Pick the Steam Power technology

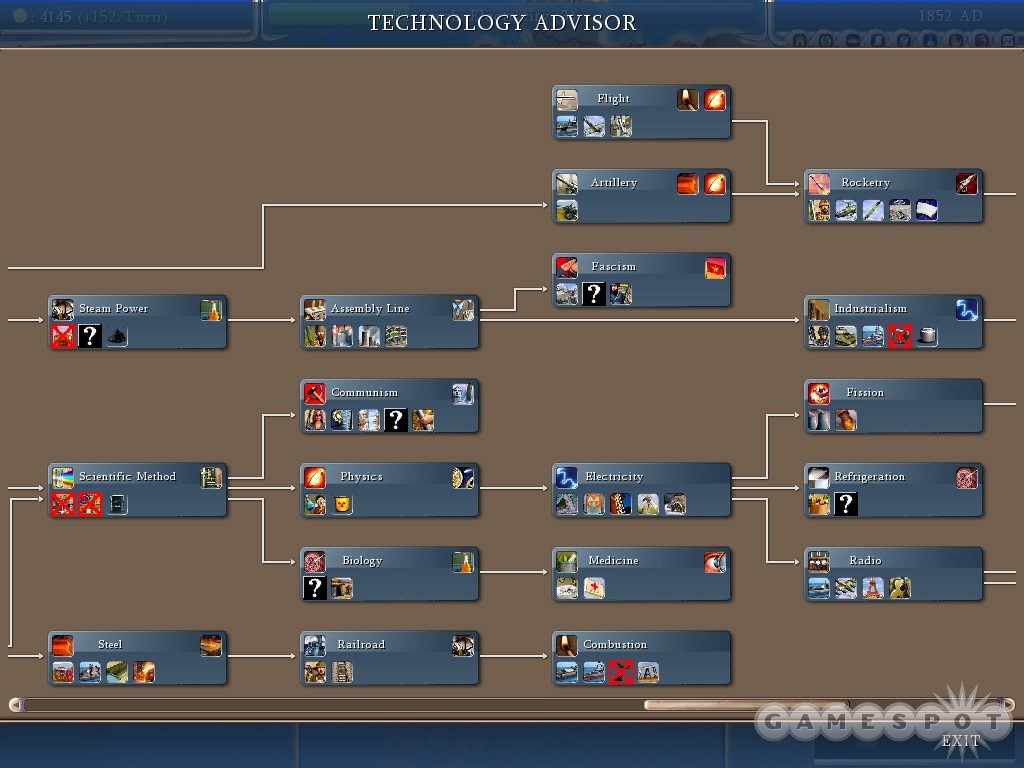click(x=137, y=322)
